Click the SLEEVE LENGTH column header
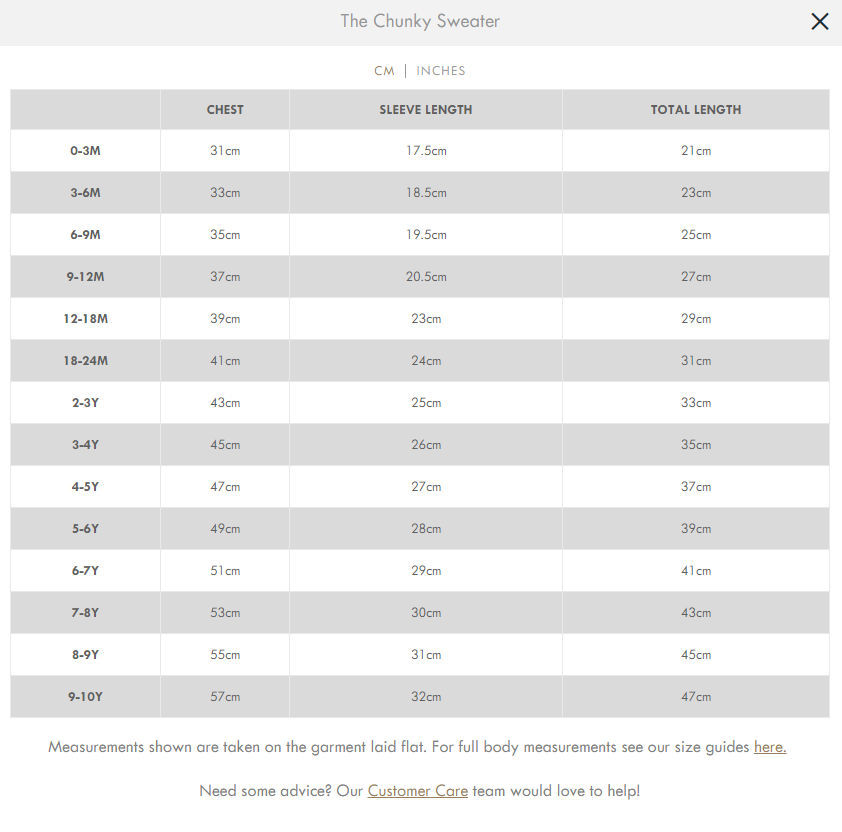Viewport: 842px width, 832px height. [426, 110]
